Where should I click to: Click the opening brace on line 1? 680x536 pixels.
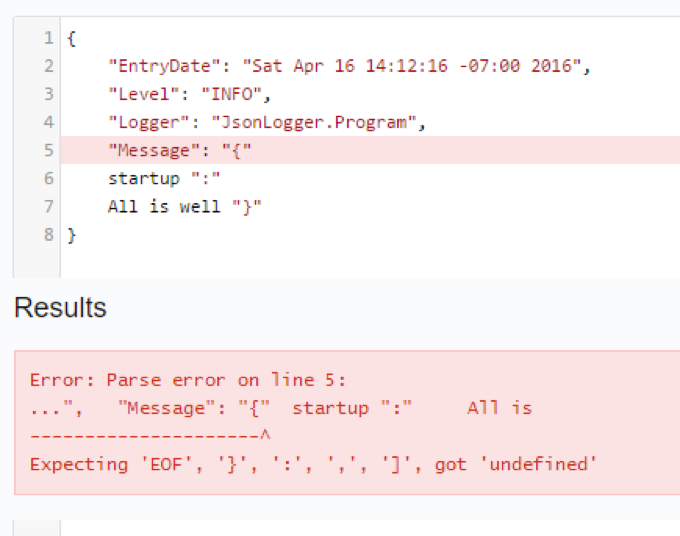(x=72, y=39)
